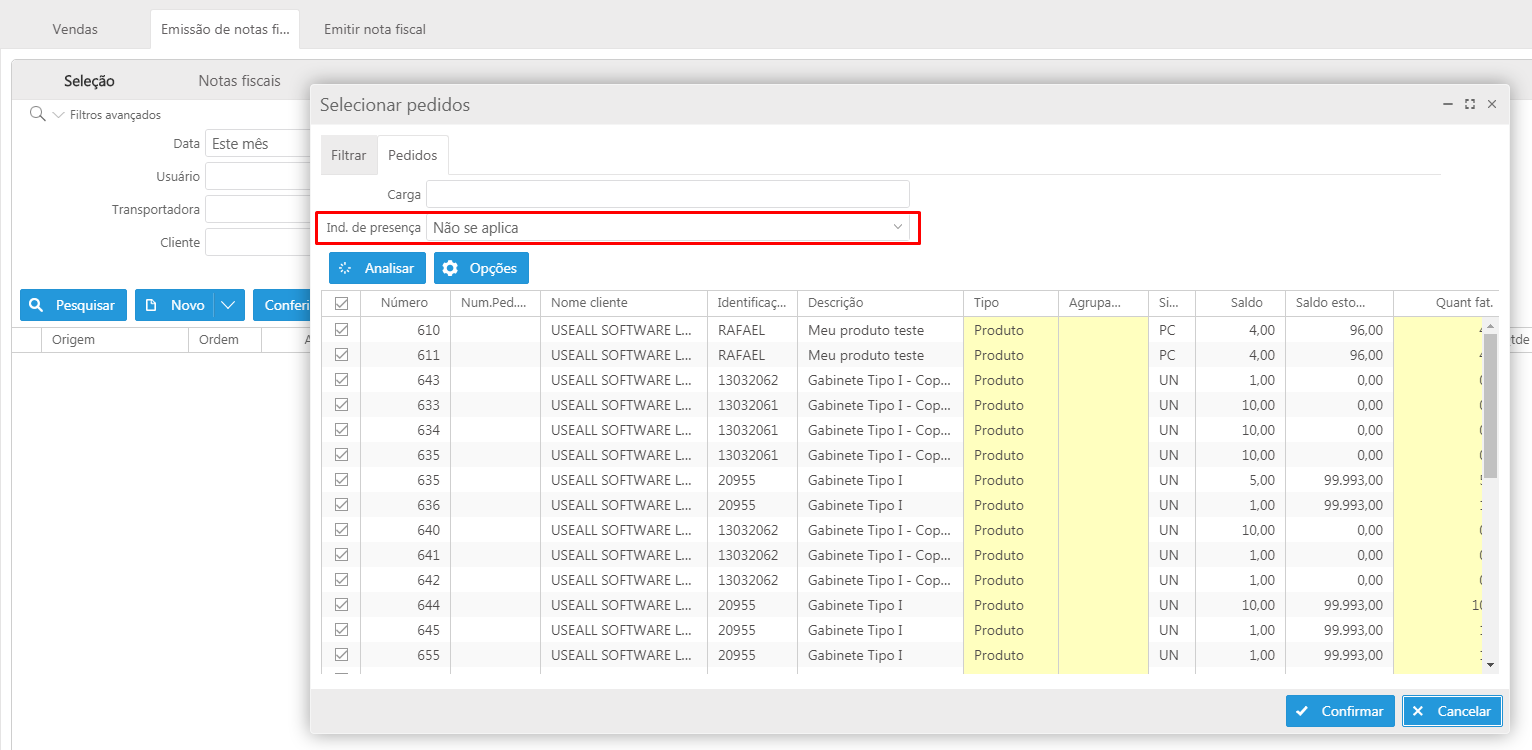Expand the Filtros avançados section

tap(58, 115)
